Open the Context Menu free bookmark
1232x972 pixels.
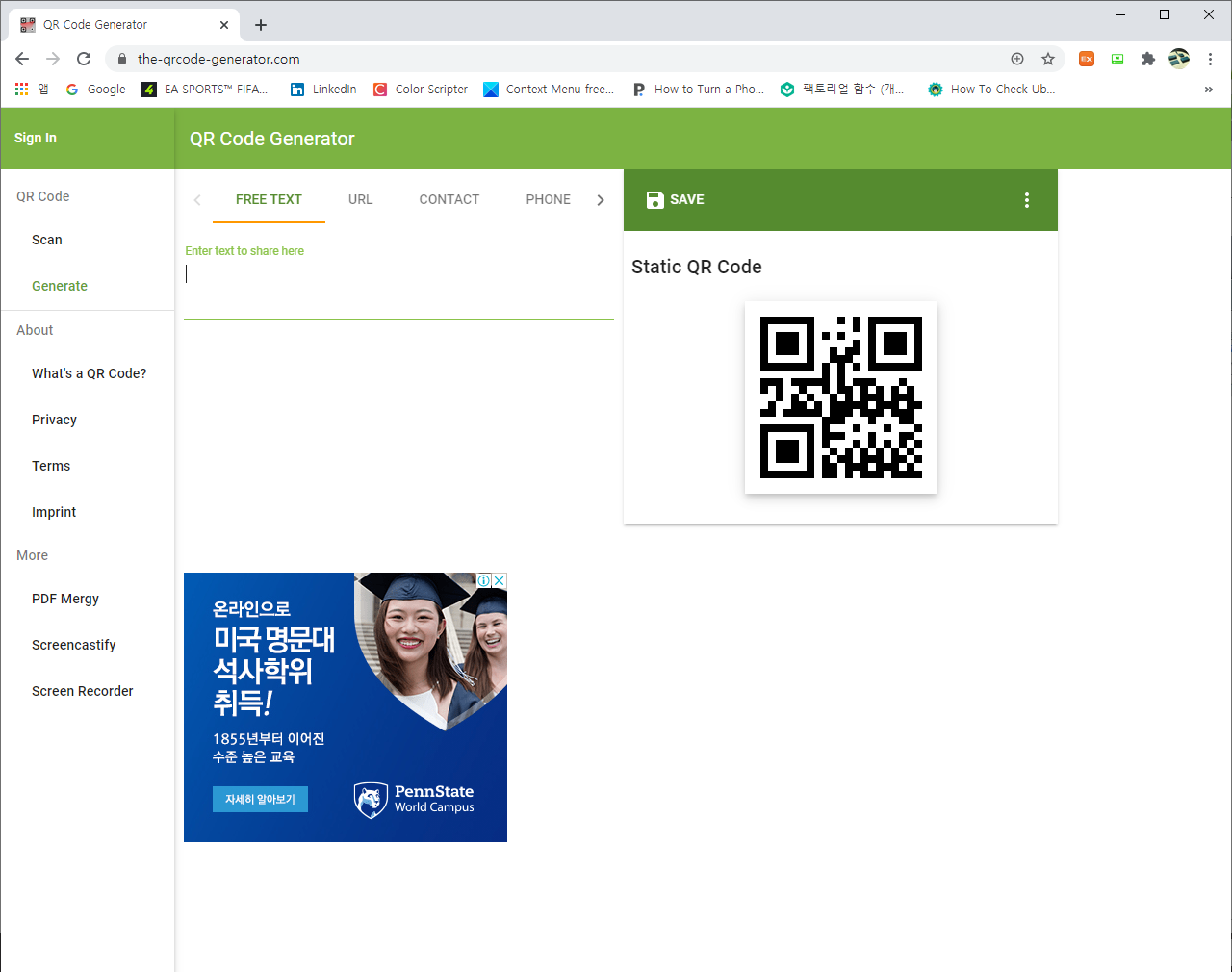tap(549, 89)
